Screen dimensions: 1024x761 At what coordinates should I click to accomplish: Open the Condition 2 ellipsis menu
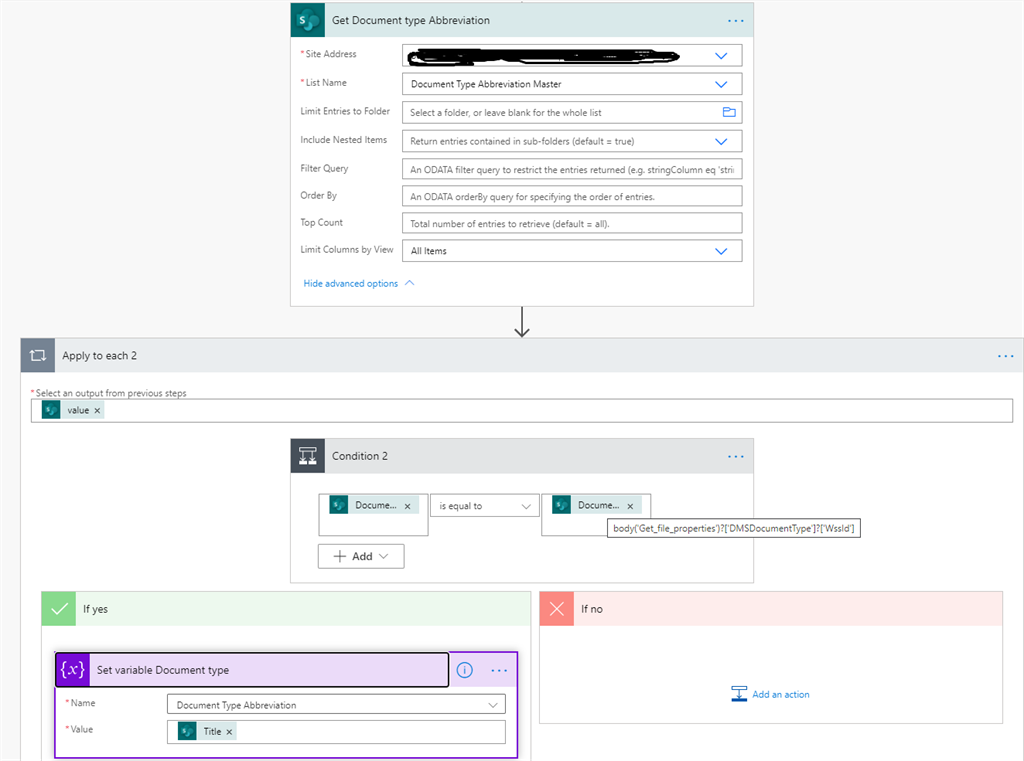[x=736, y=456]
